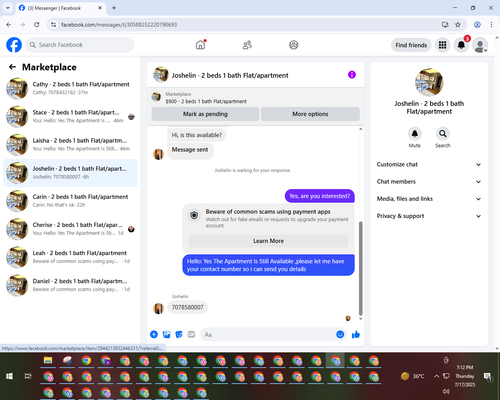The image size is (500, 400).
Task: Click More options button
Action: tap(310, 114)
